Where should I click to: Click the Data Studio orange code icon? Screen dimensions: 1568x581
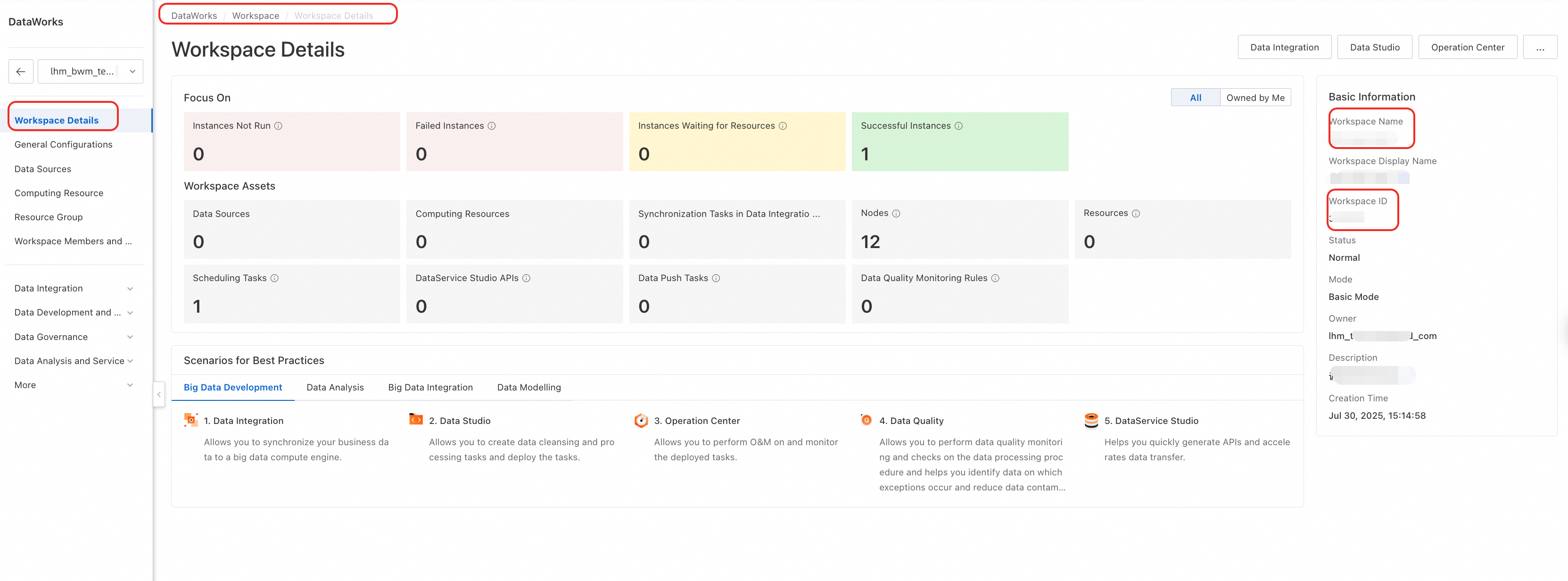pos(416,420)
